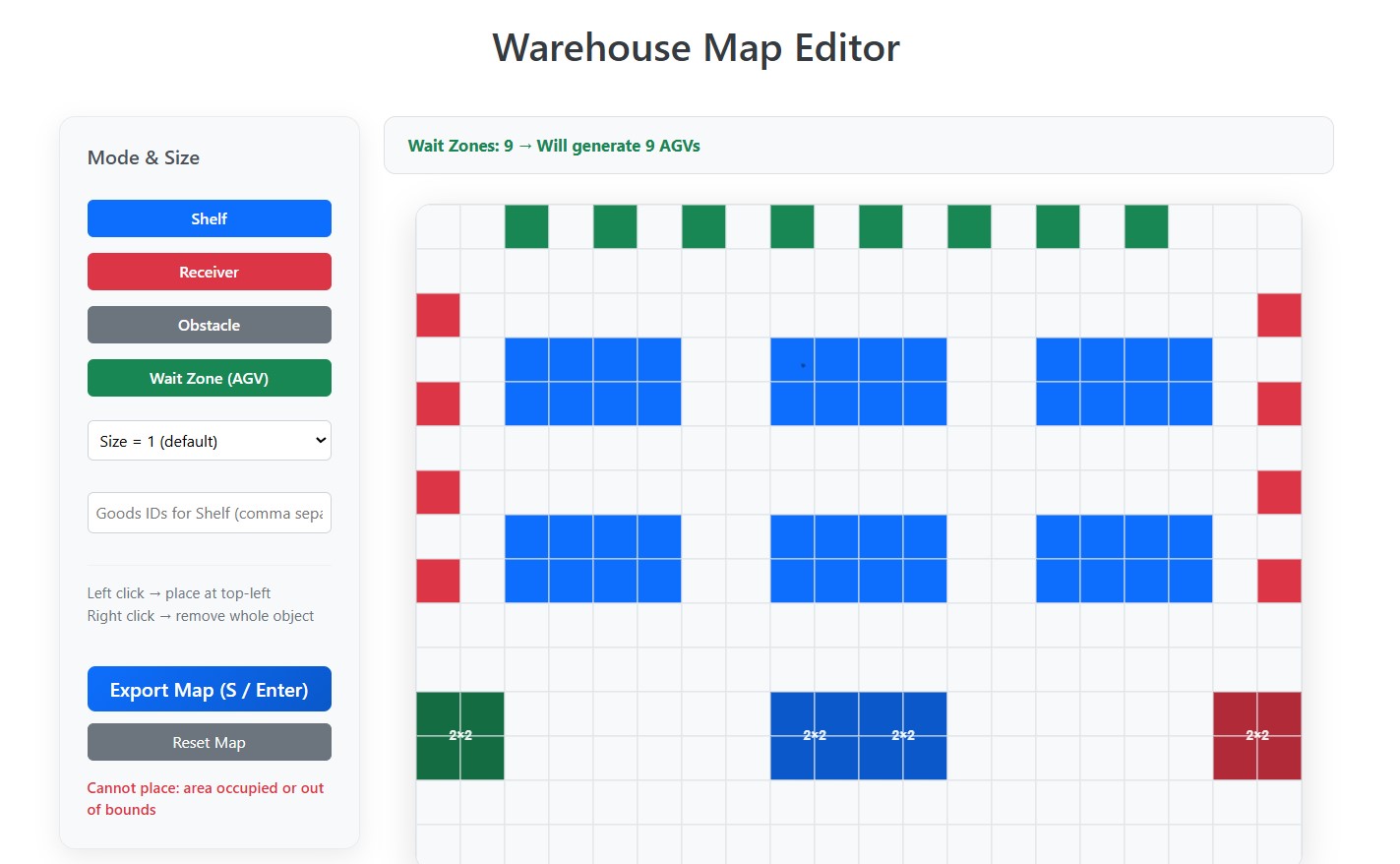This screenshot has height=864, width=1400.
Task: Click the right blue 2x2 shelf block
Action: (x=902, y=735)
